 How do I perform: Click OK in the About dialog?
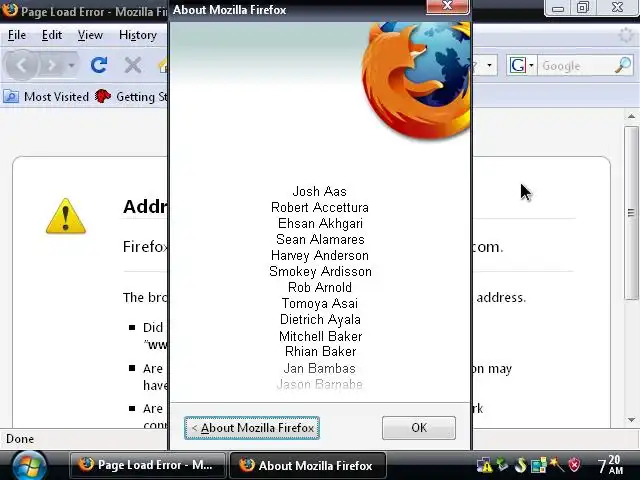pyautogui.click(x=419, y=428)
